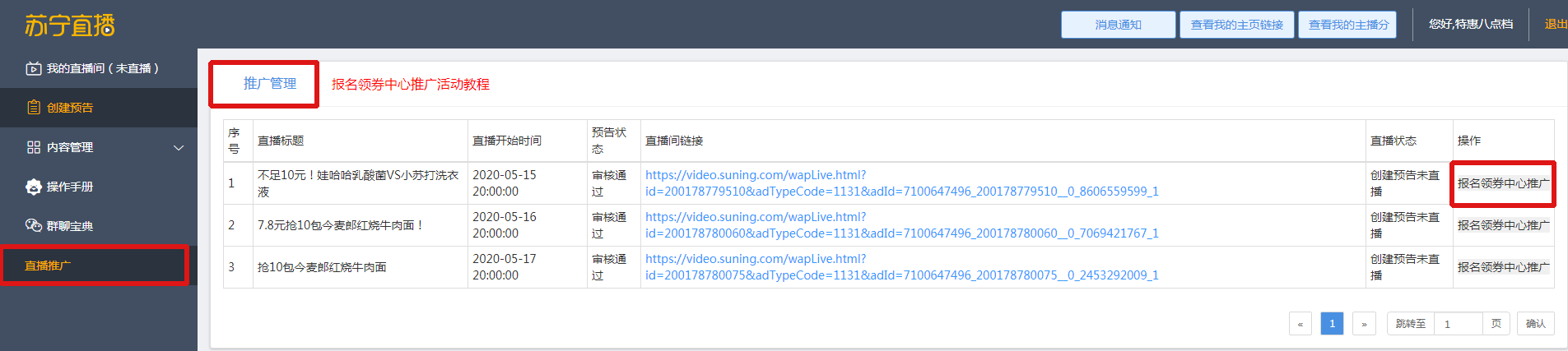Open live link ending 2453292009_1

tap(901, 267)
